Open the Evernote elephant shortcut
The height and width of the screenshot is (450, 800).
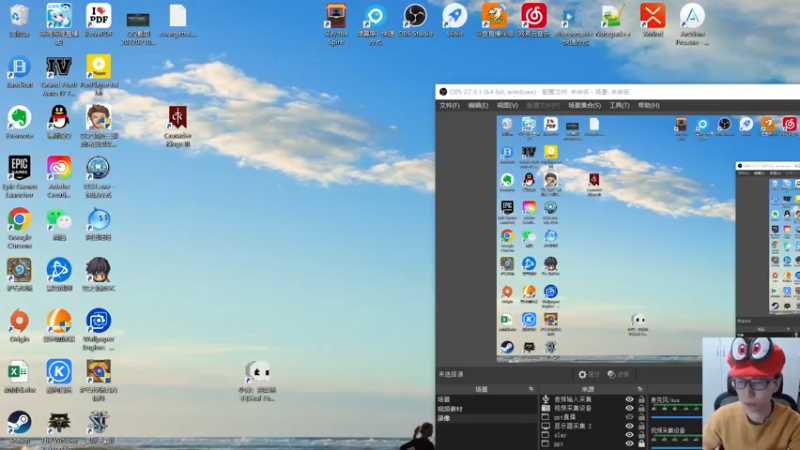click(x=19, y=122)
